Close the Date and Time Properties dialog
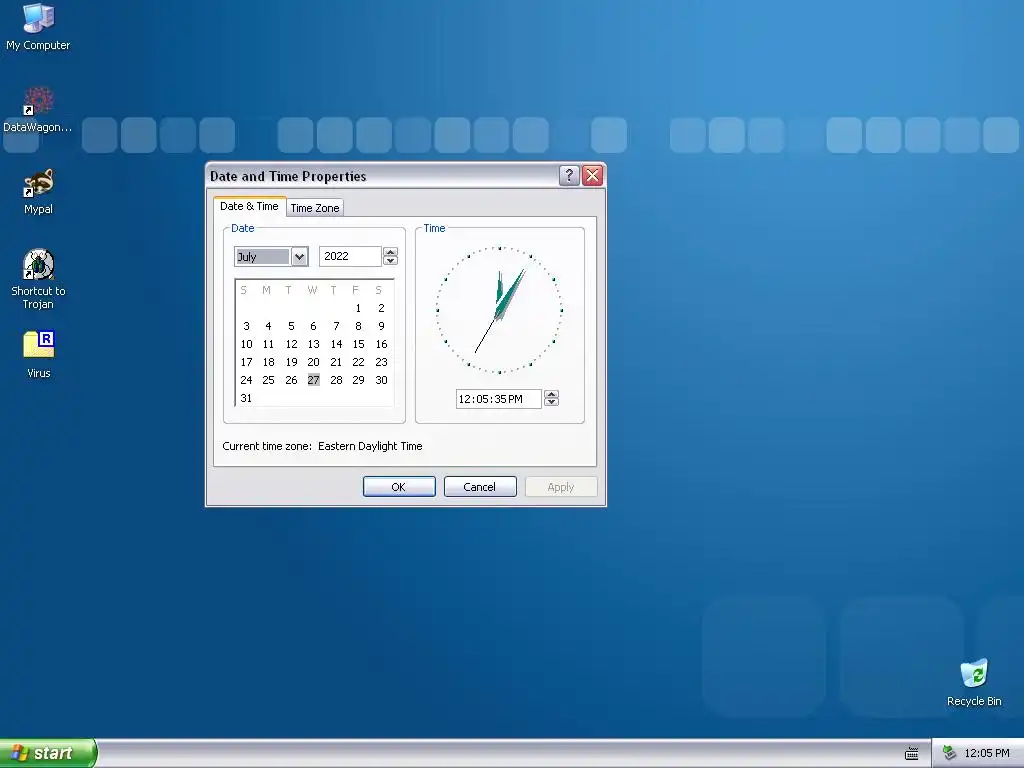Viewport: 1024px width, 768px height. point(592,175)
